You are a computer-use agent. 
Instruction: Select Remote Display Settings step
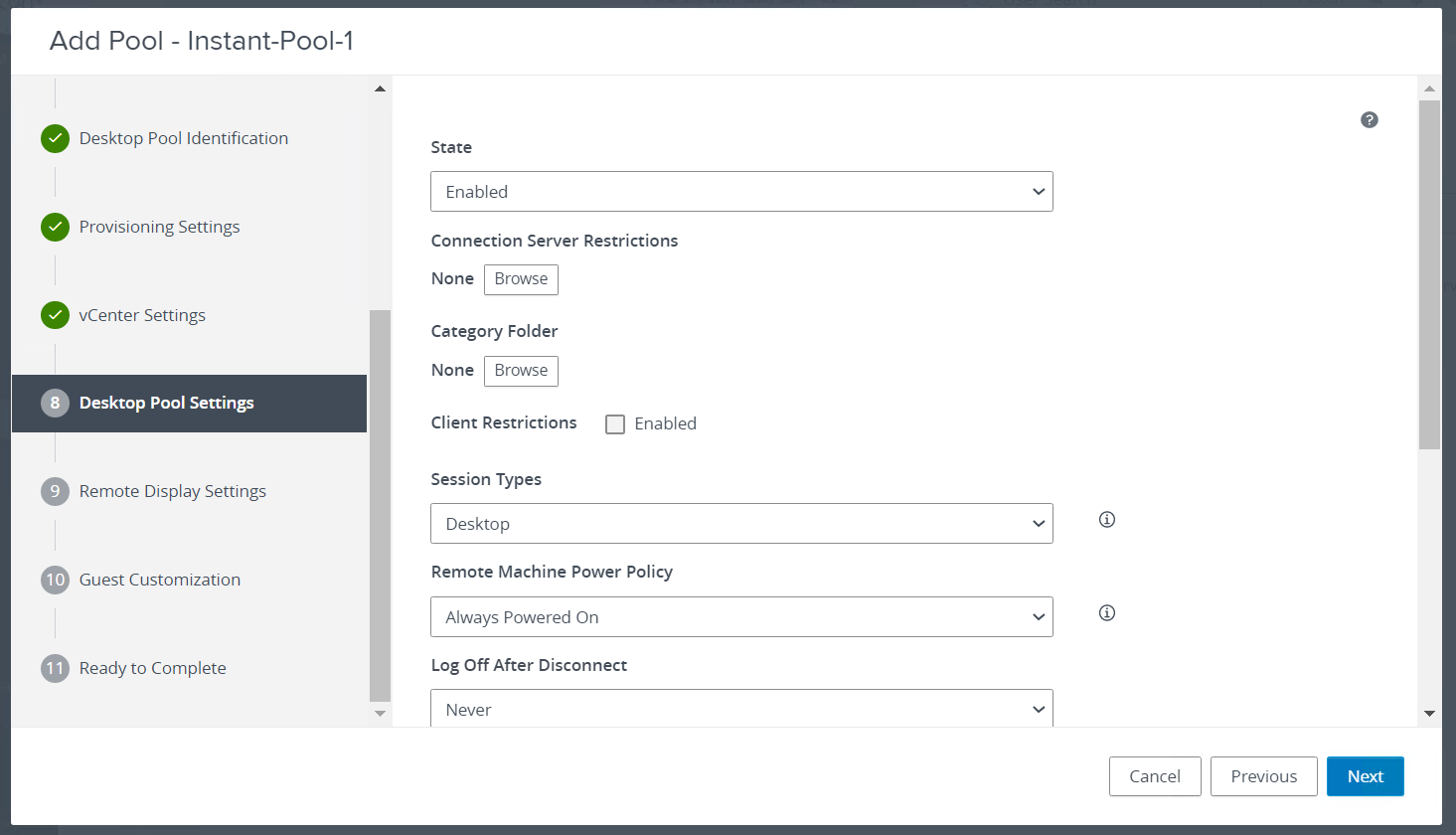(173, 491)
